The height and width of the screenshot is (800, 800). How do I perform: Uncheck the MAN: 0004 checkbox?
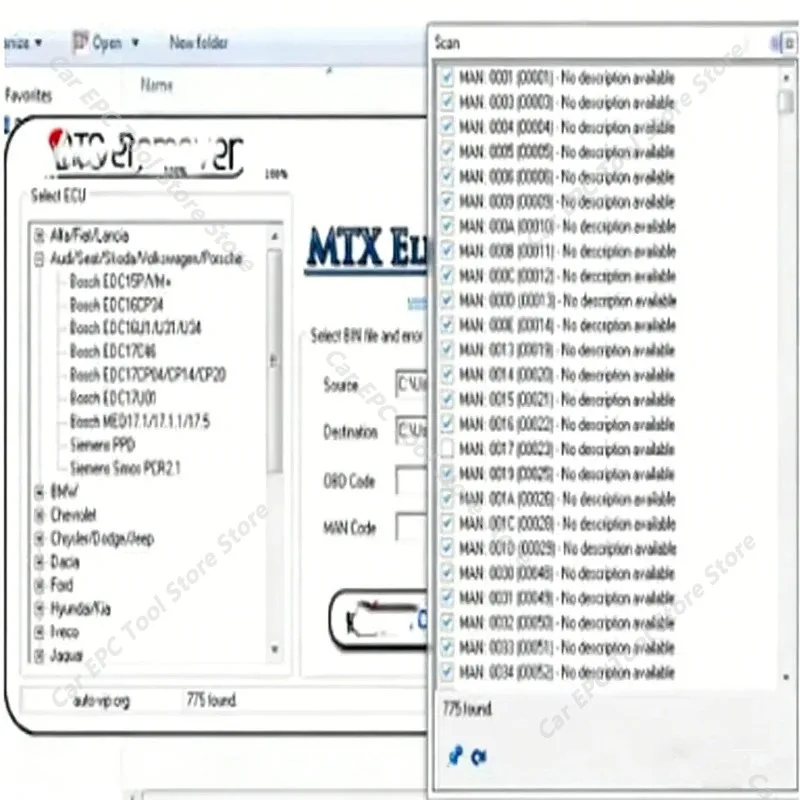coord(447,127)
